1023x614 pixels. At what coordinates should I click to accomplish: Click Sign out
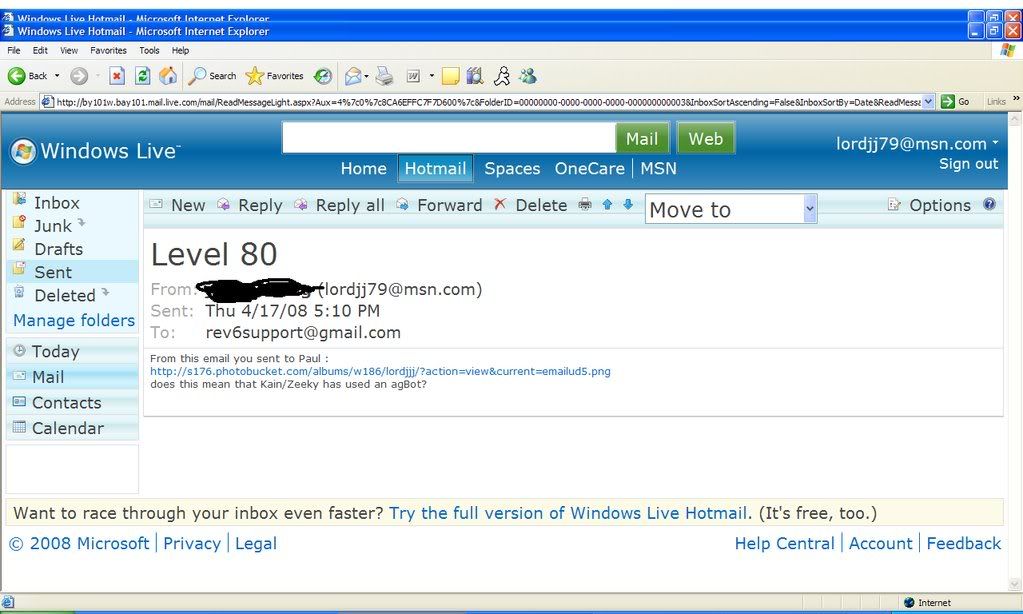pyautogui.click(x=968, y=164)
